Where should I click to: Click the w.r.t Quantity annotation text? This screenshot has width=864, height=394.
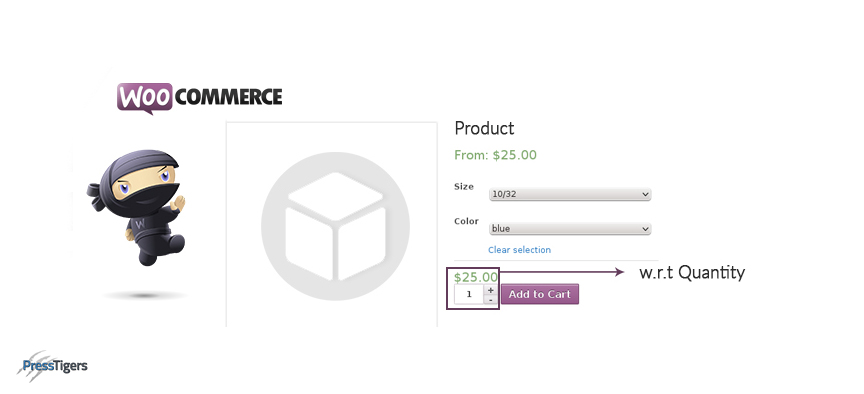point(692,272)
